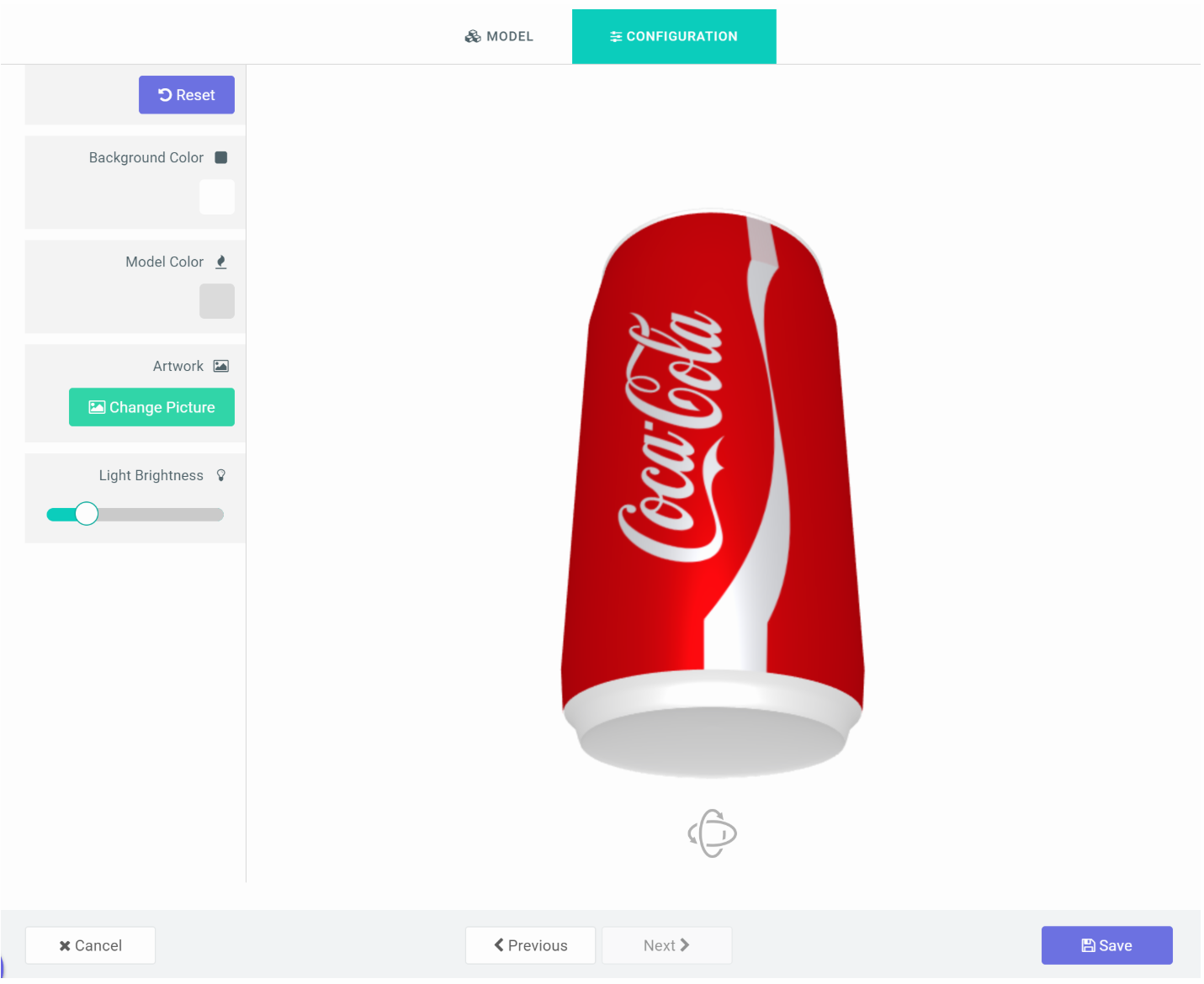Click the Background Color square icon
Image resolution: width=1204 pixels, height=984 pixels.
(x=221, y=157)
